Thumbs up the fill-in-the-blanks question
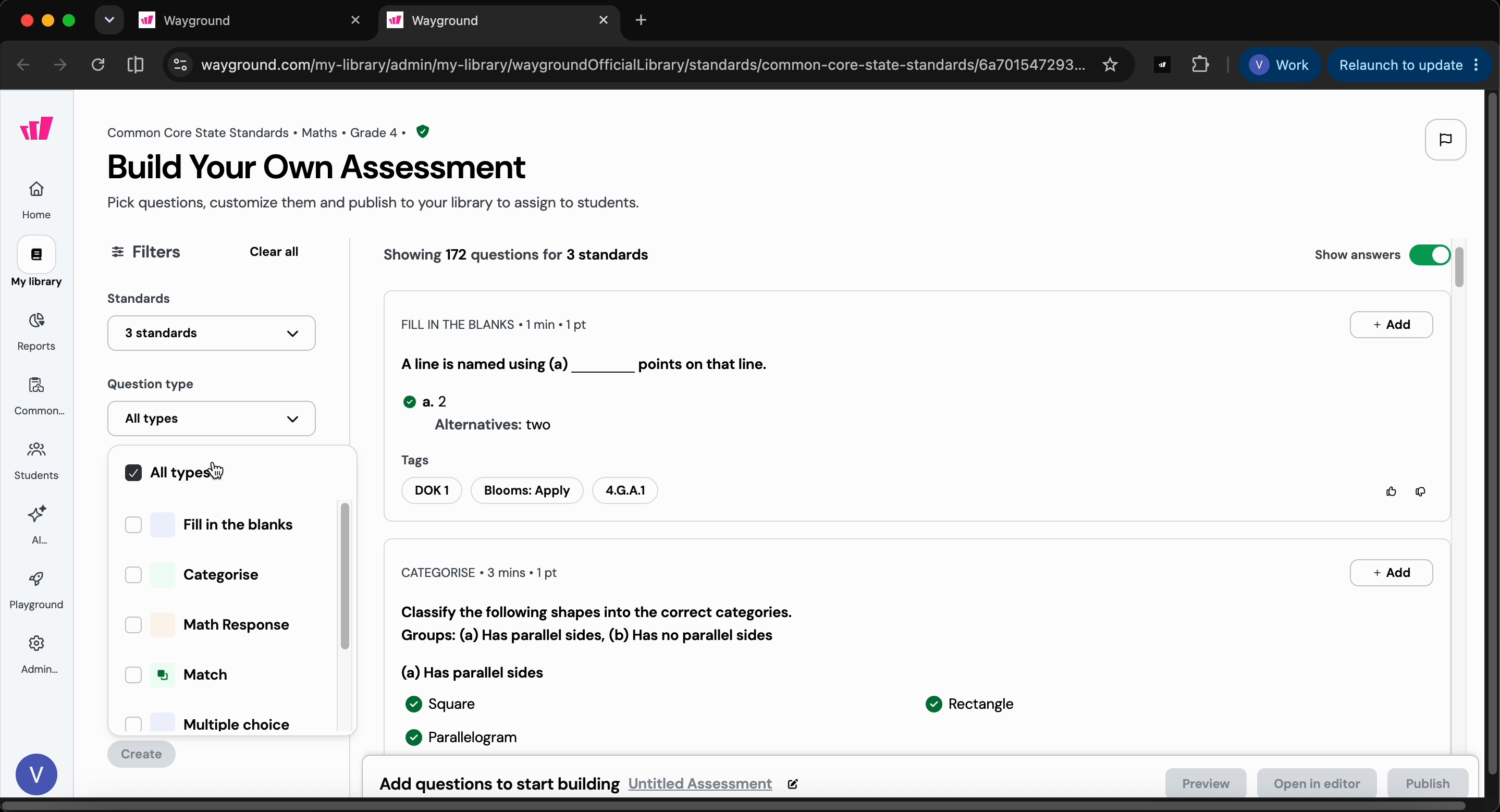This screenshot has height=812, width=1500. [1391, 492]
